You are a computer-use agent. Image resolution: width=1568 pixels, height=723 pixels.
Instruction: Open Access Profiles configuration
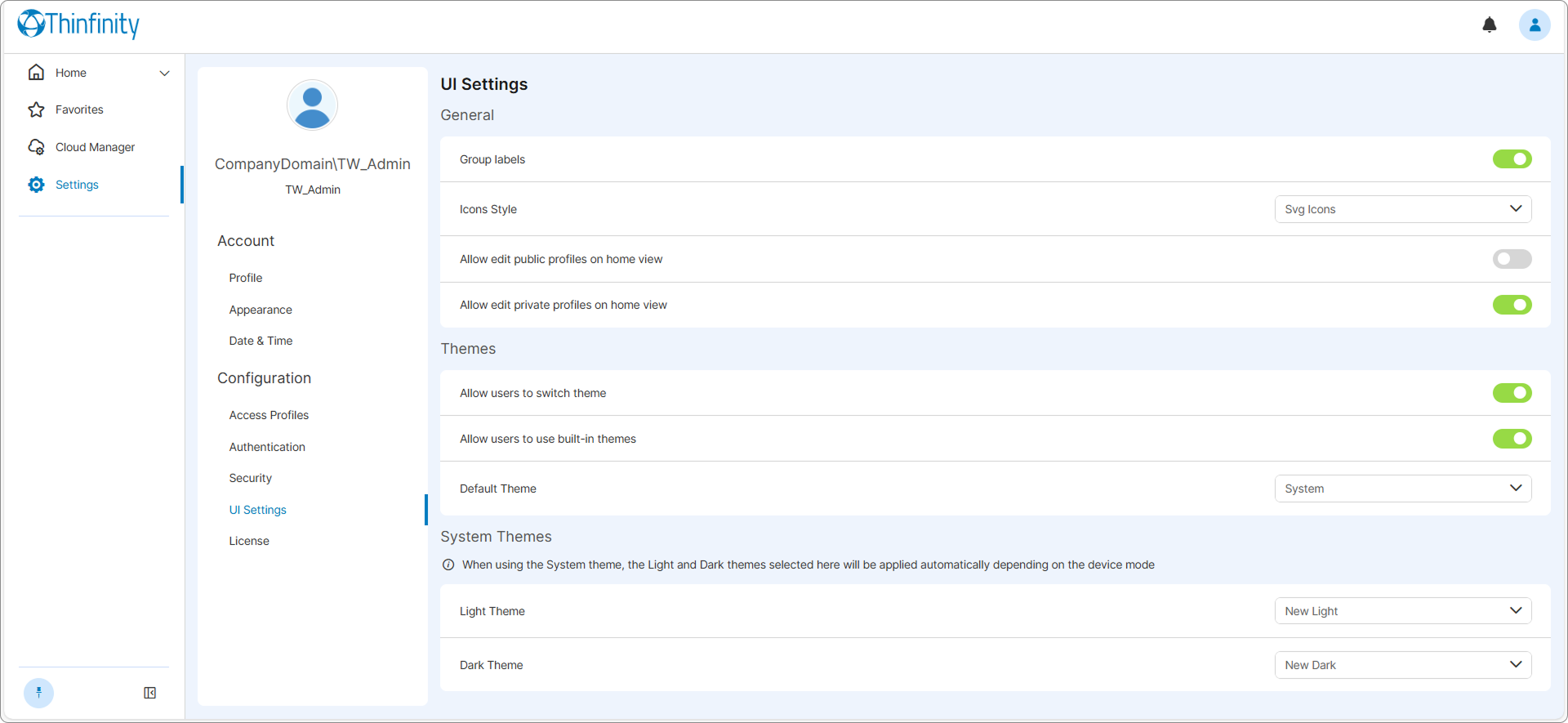[x=269, y=415]
